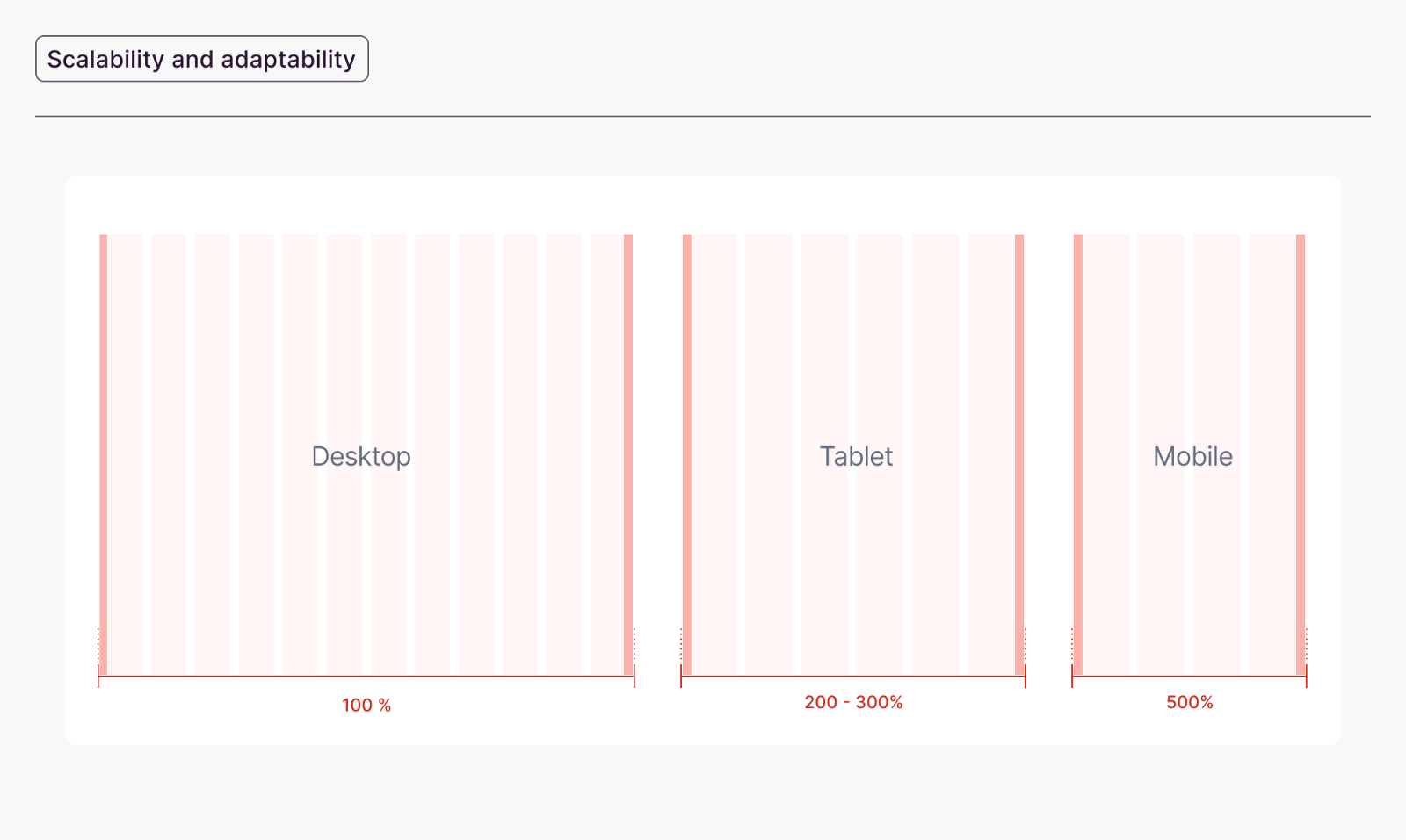
Task: Click the 500% width label
Action: click(1190, 702)
